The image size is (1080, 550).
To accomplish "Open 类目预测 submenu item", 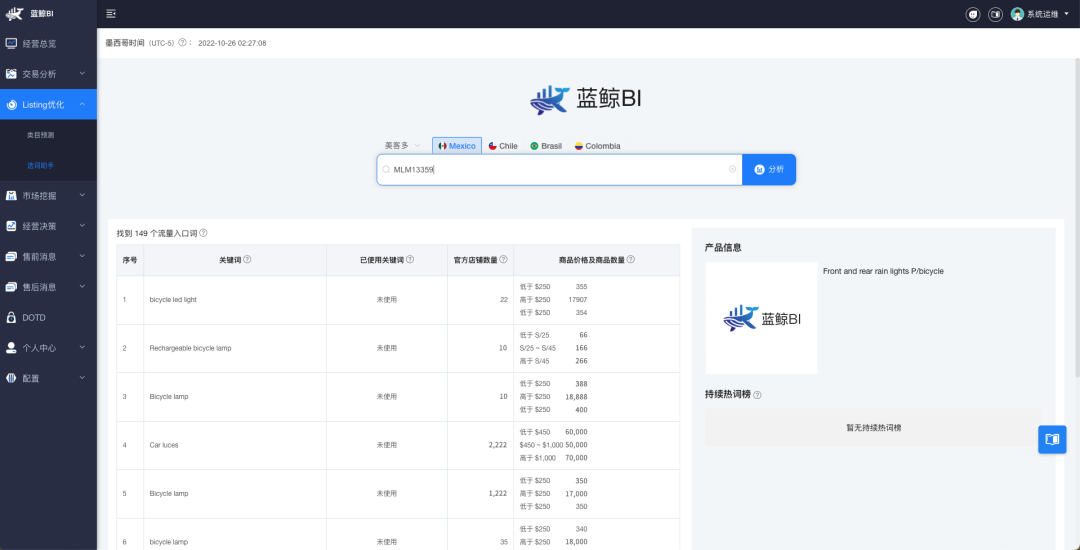I will click(40, 135).
